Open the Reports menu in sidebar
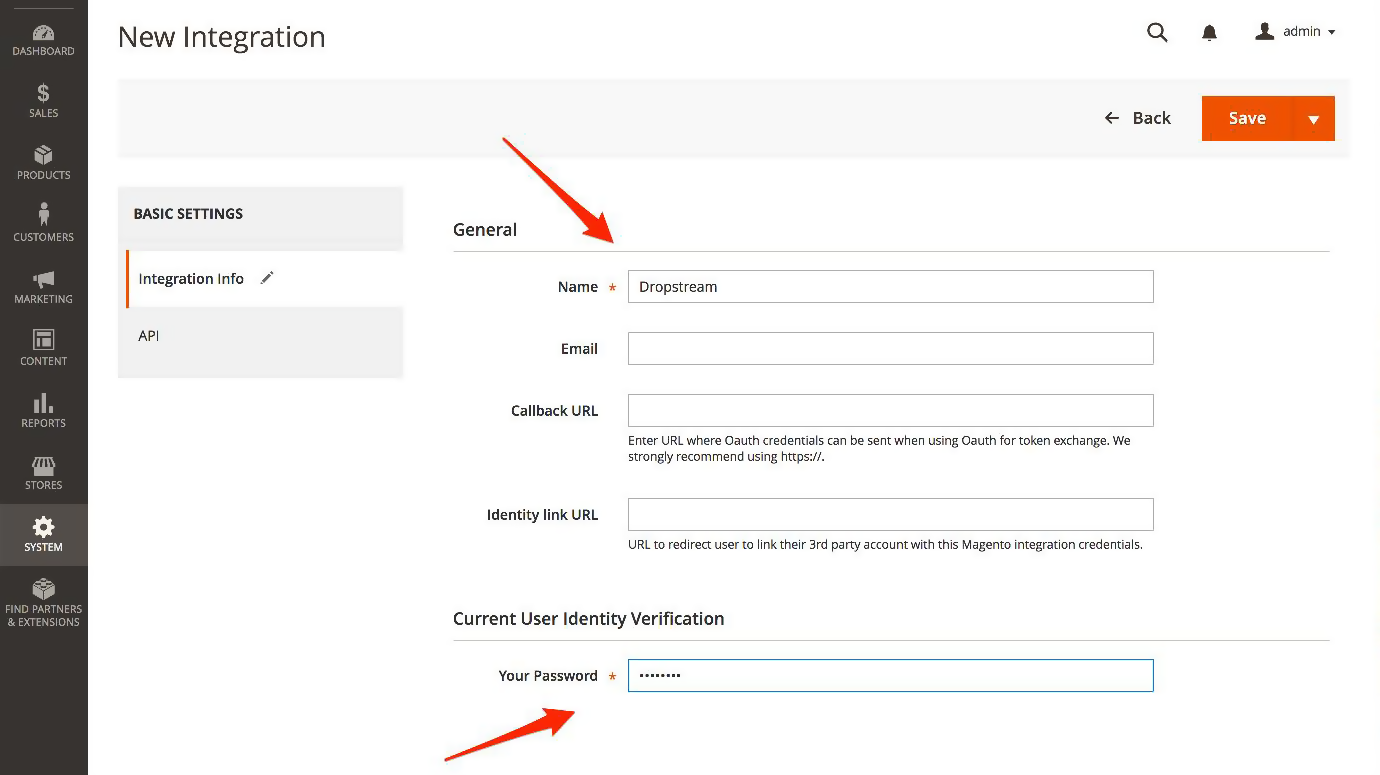This screenshot has height=775, width=1380. point(43,412)
